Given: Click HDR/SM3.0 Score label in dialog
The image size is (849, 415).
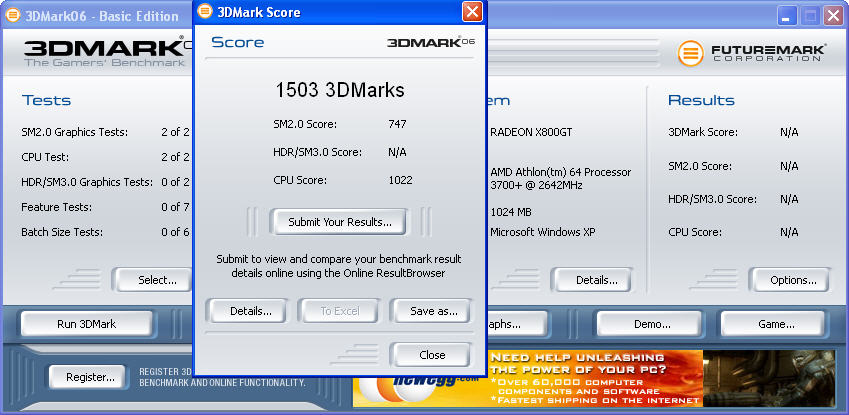Looking at the screenshot, I should click(x=317, y=152).
